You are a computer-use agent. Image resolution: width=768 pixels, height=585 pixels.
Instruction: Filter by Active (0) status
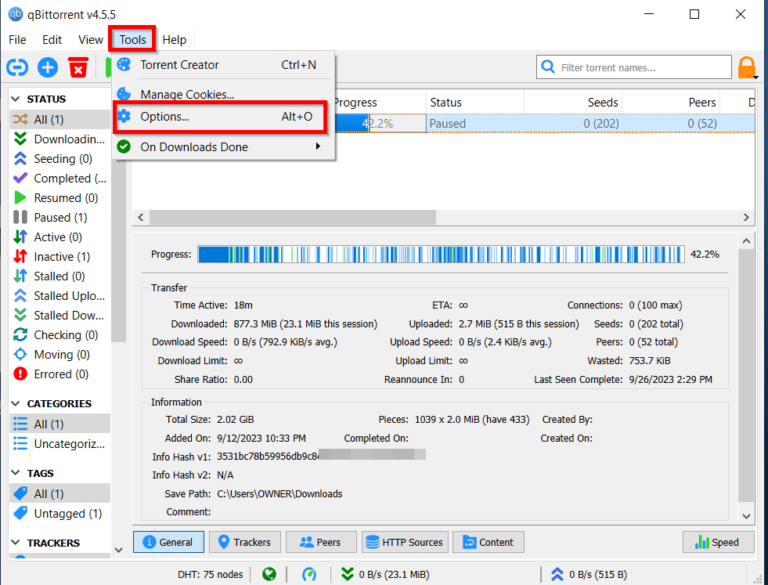pyautogui.click(x=60, y=237)
